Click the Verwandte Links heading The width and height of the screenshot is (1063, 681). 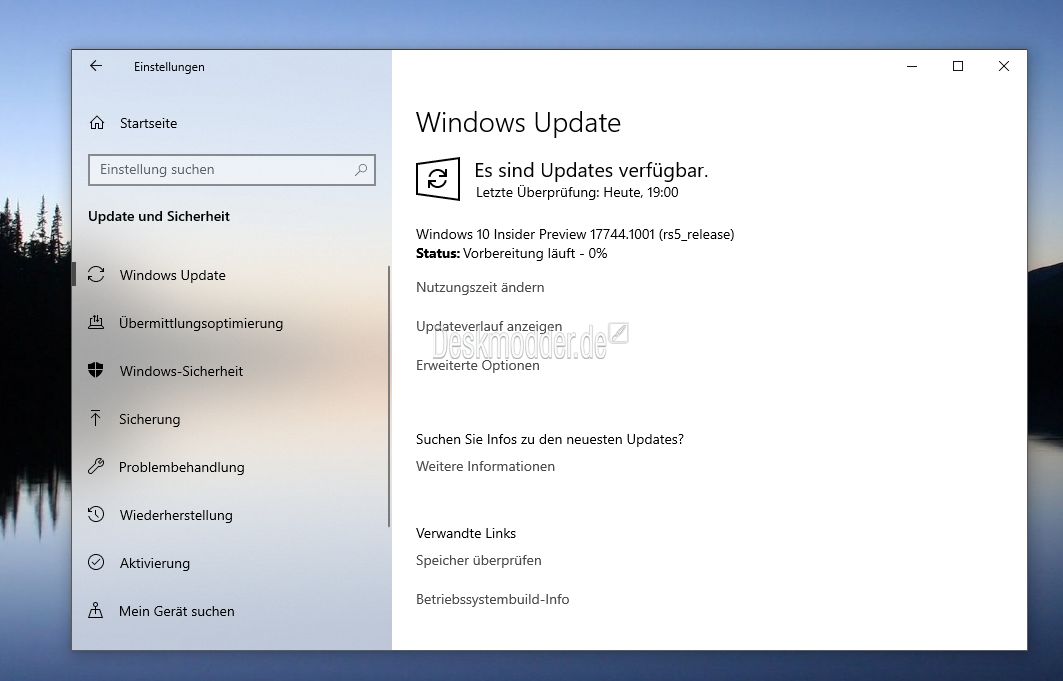(466, 533)
